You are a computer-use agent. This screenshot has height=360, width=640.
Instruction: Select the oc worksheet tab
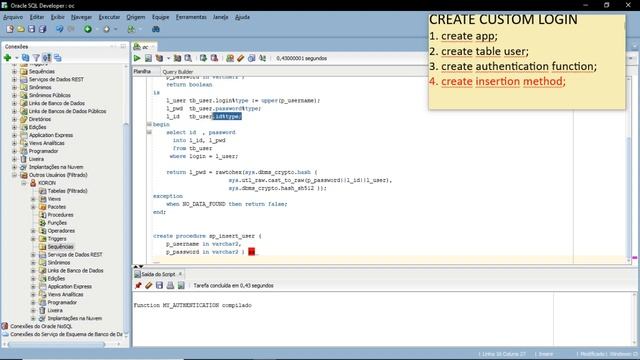[144, 47]
